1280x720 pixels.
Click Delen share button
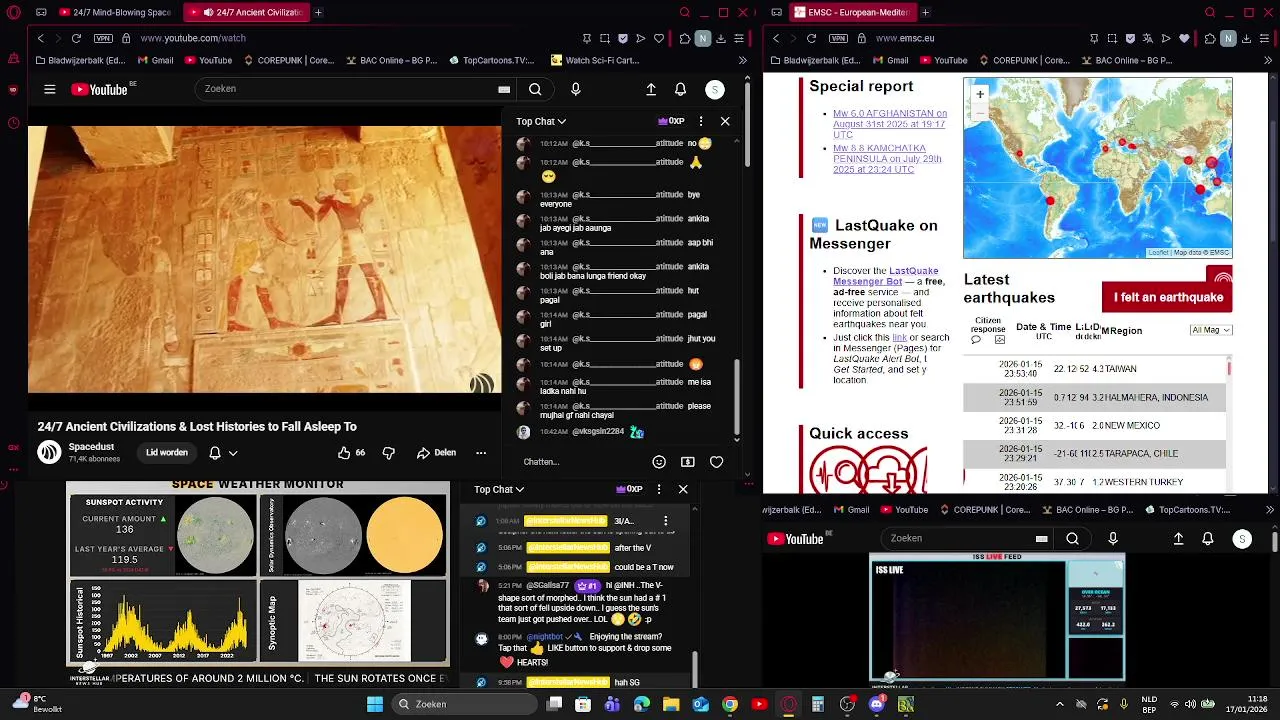point(436,452)
